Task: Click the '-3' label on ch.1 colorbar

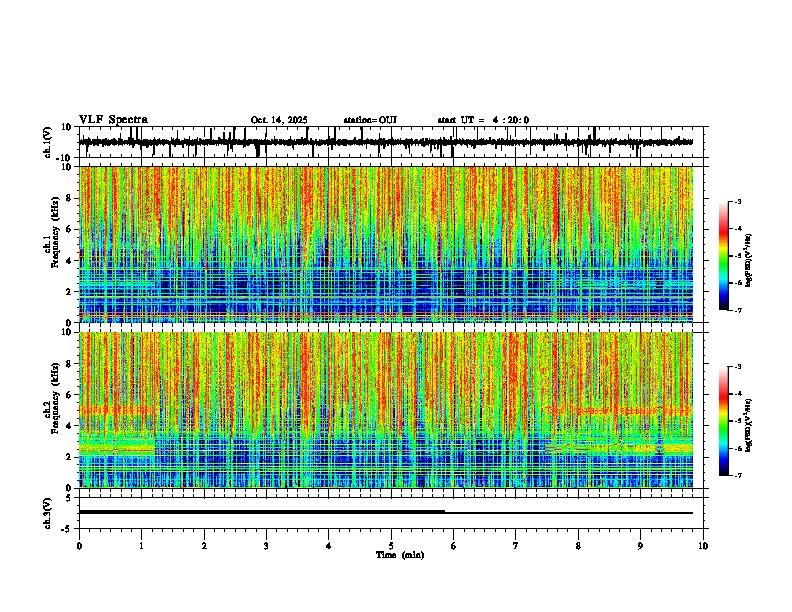Action: point(737,202)
